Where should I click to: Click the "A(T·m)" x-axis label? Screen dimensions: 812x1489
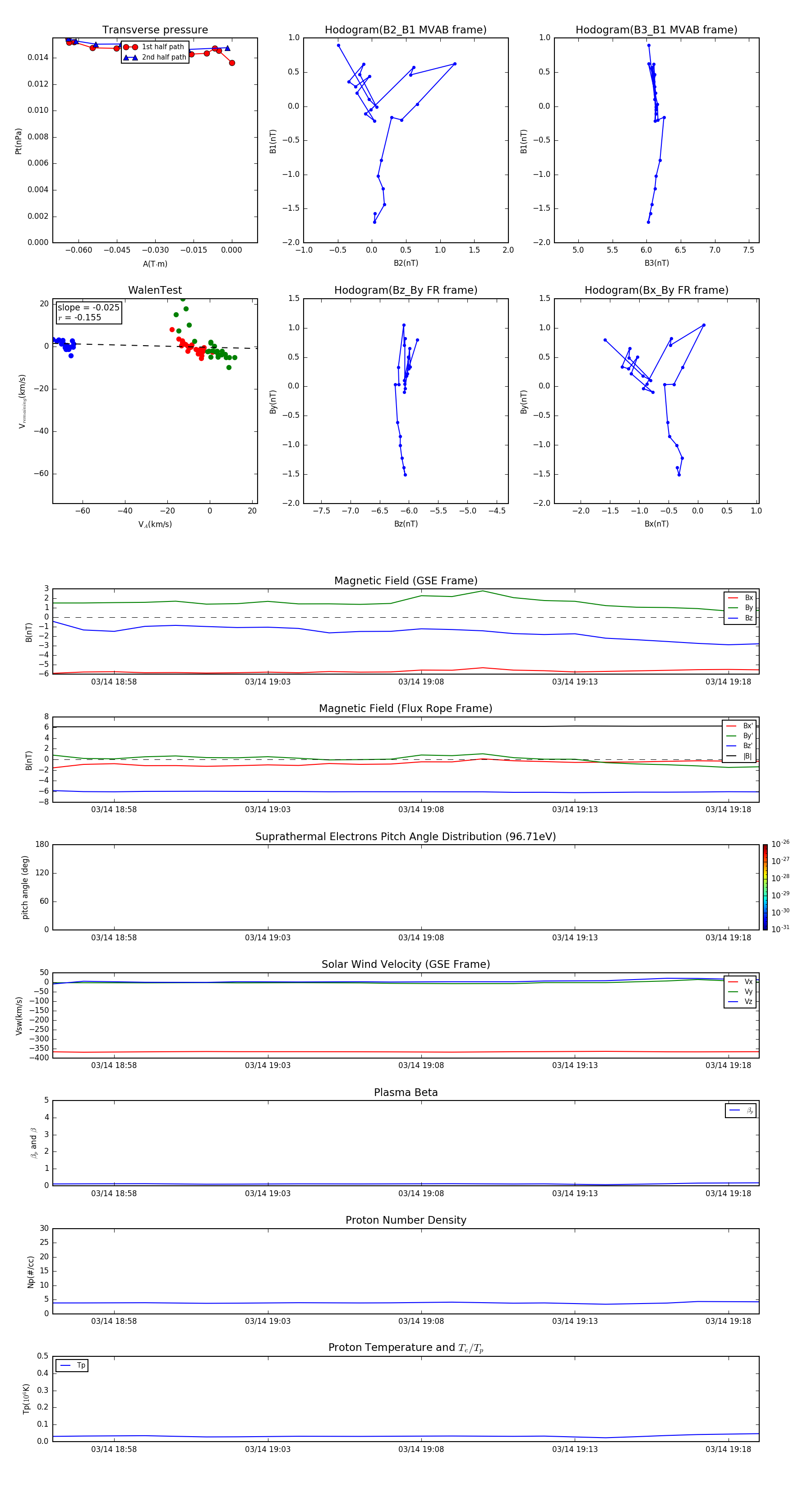[x=155, y=264]
